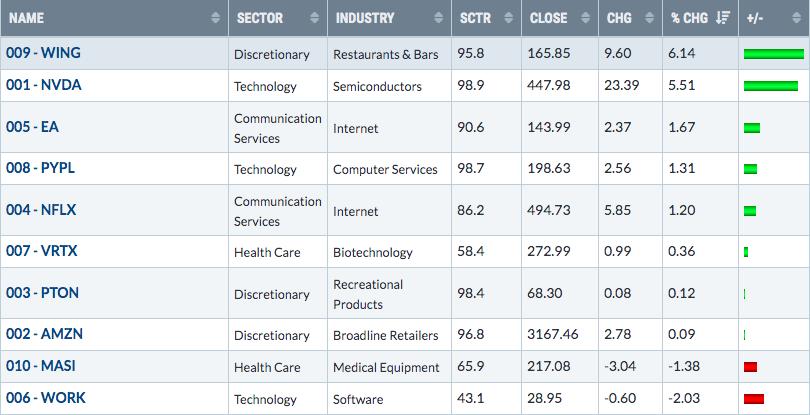Open the 008 - PYPL stock link
Screen dimensions: 810x415
pos(40,168)
